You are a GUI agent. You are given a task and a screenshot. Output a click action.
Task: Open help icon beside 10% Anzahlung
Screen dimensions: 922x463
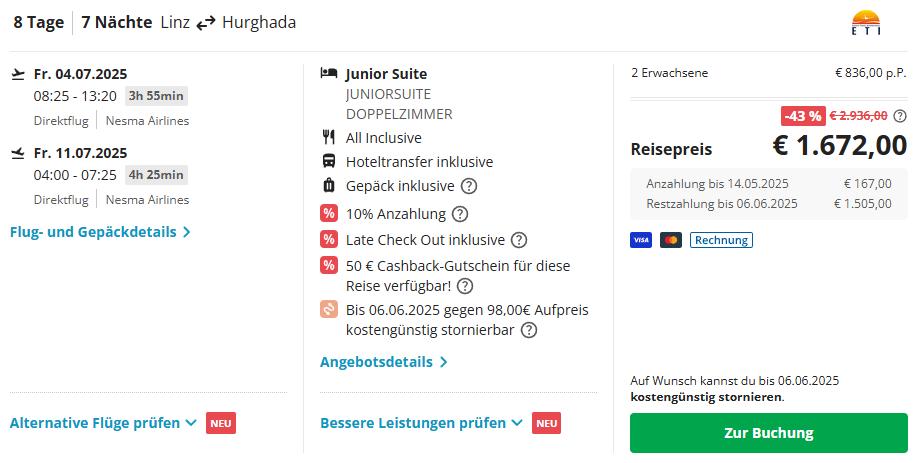pos(460,214)
